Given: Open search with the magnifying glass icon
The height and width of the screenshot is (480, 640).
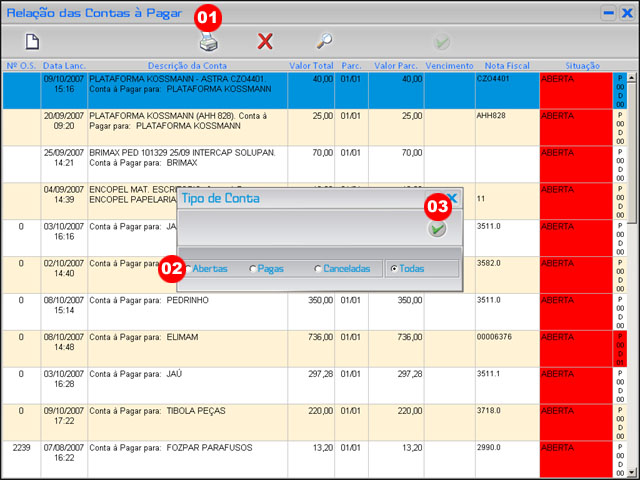Looking at the screenshot, I should tap(324, 41).
